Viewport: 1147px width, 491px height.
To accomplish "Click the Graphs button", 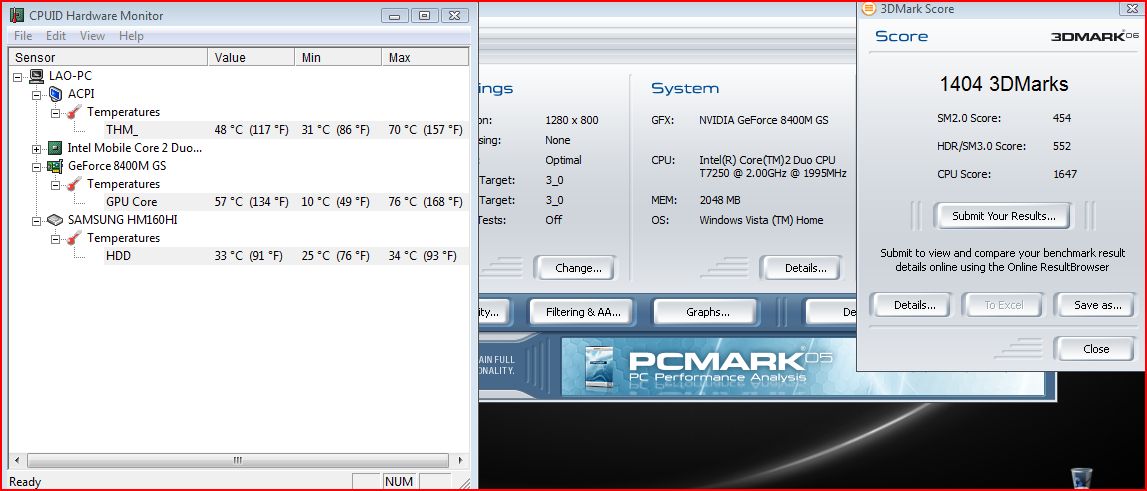I will coord(707,312).
